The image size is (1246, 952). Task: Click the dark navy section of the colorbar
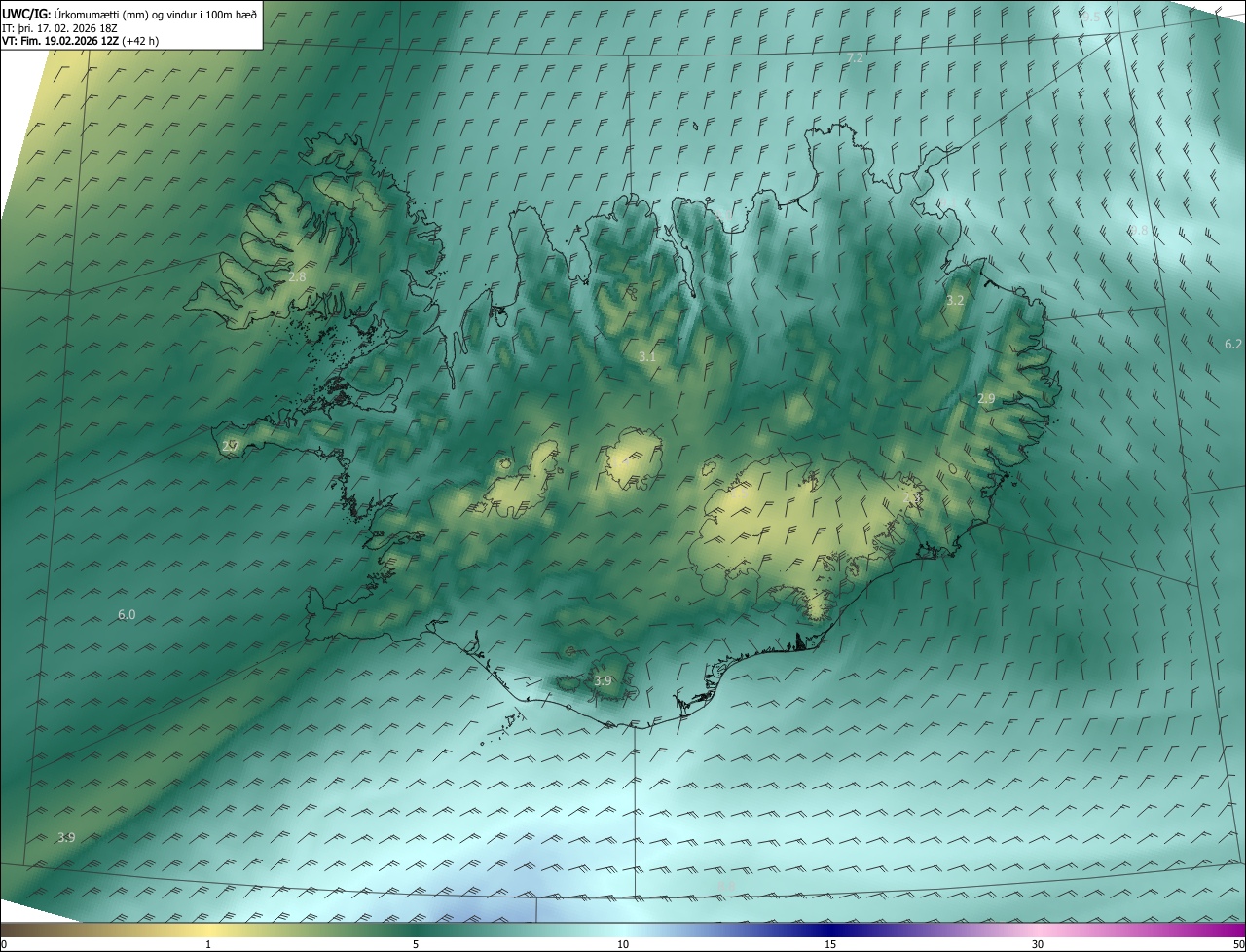click(x=830, y=930)
